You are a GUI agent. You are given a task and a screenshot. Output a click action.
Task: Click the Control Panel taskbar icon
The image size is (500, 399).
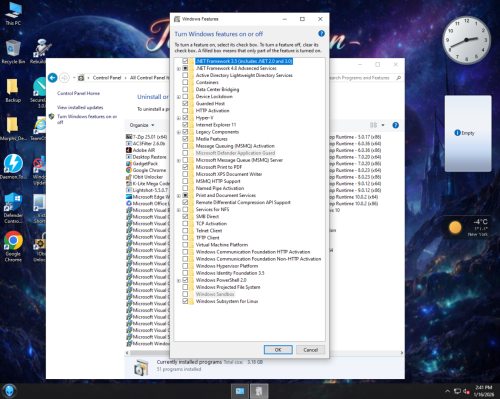point(240,391)
